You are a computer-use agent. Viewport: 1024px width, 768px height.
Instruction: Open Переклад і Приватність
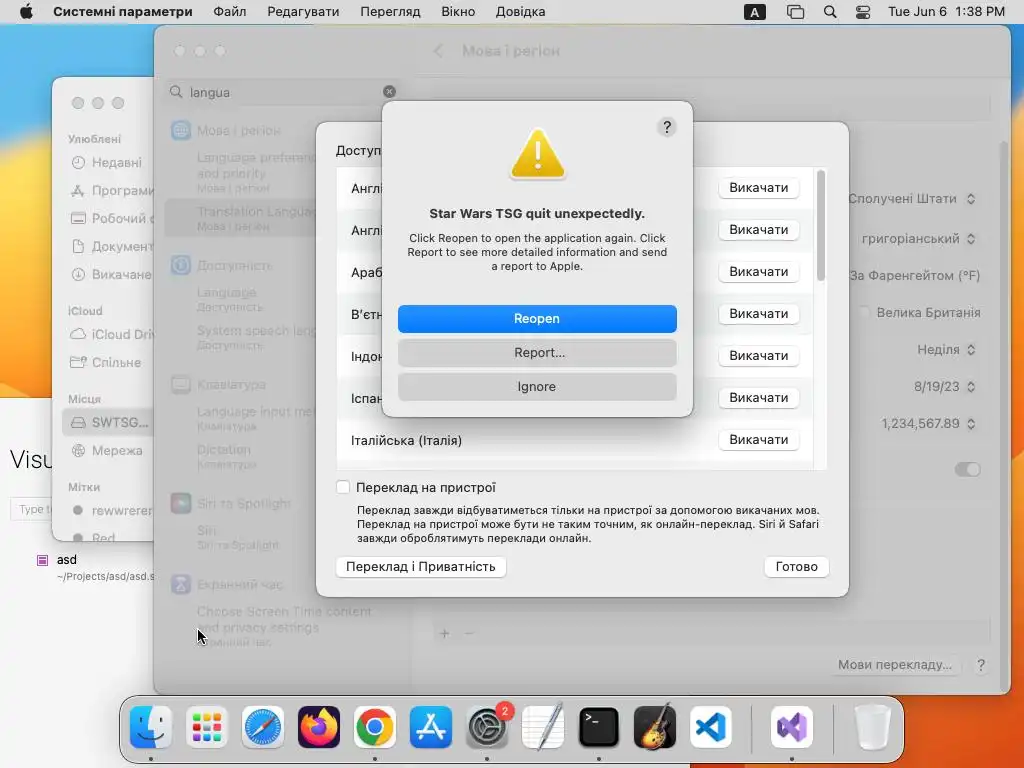click(421, 566)
